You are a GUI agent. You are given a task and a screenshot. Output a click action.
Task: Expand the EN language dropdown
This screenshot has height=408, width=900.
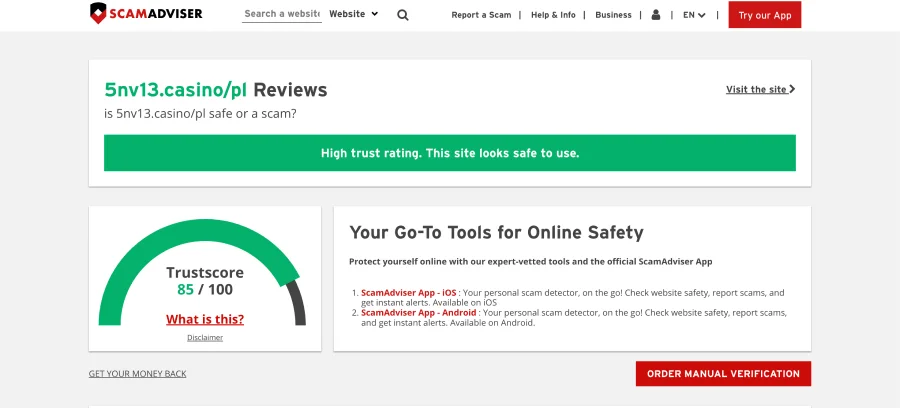coord(694,15)
